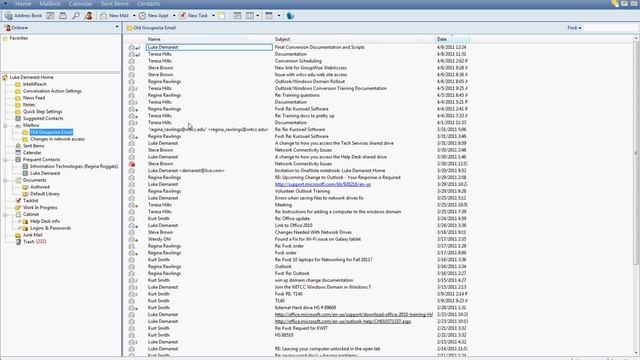Select the Old Groupwise Email folder
The height and width of the screenshot is (360, 640).
coord(51,132)
